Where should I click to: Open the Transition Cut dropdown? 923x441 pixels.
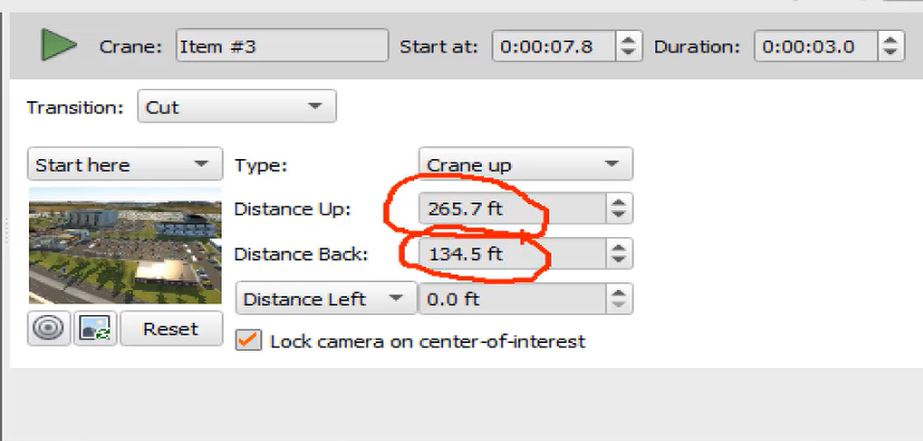coord(237,107)
